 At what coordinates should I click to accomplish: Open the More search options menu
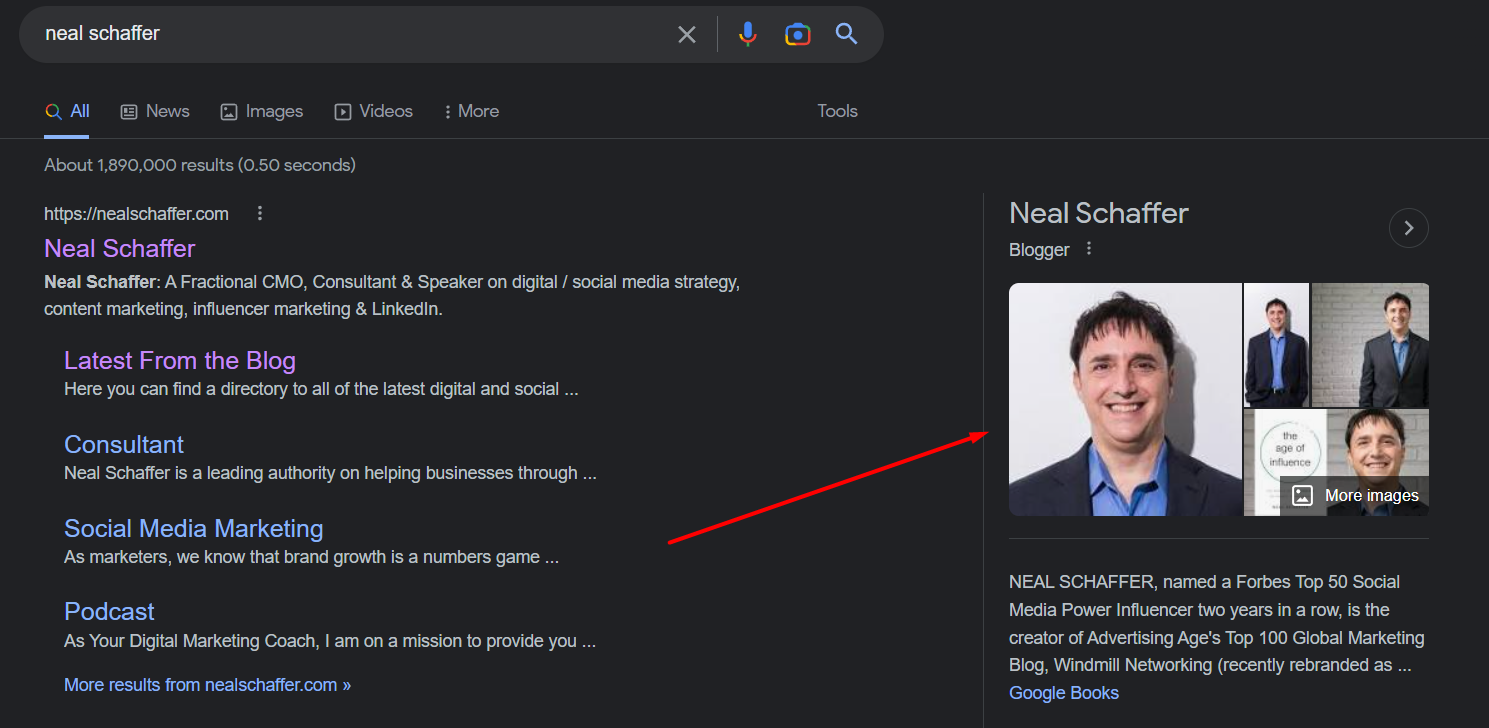471,111
